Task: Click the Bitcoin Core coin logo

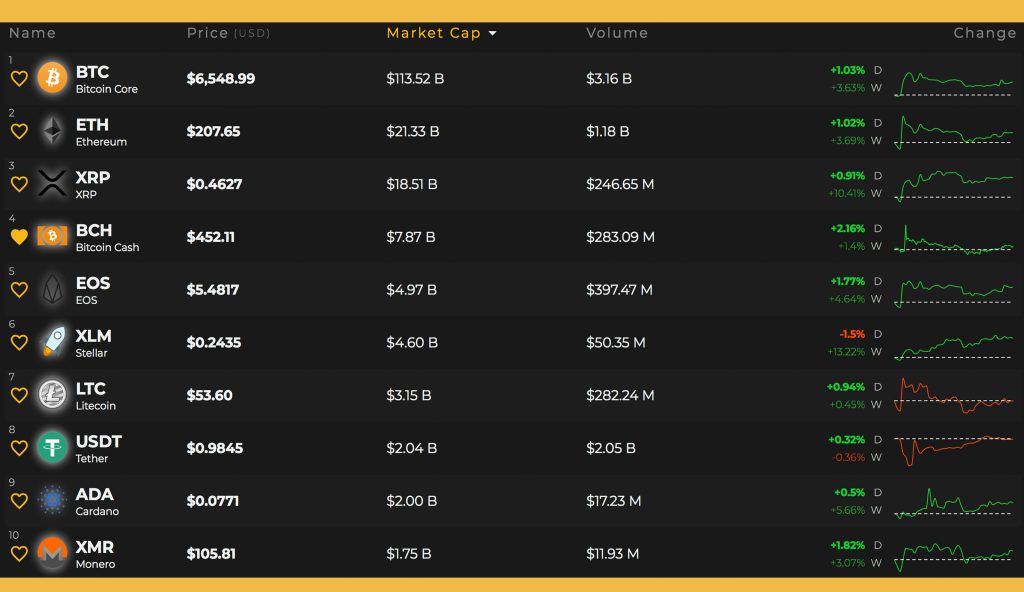Action: coord(52,78)
